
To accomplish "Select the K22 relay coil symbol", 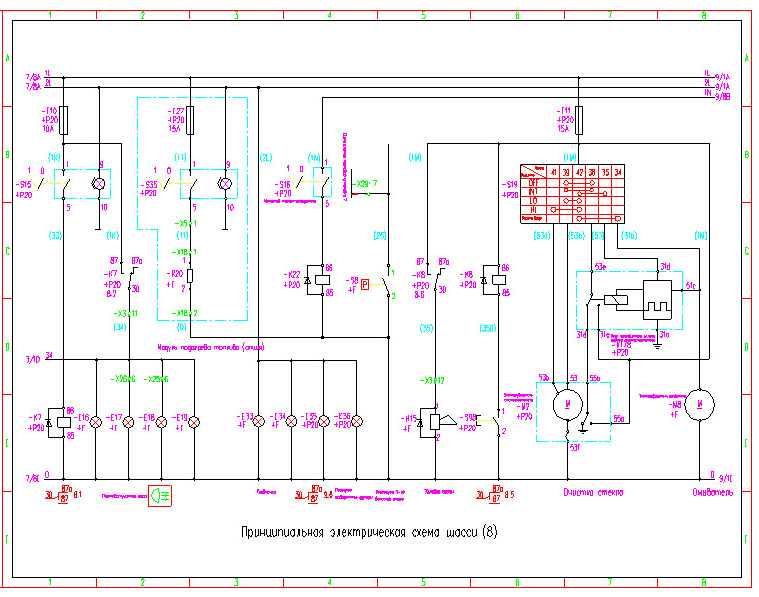I will coord(322,279).
